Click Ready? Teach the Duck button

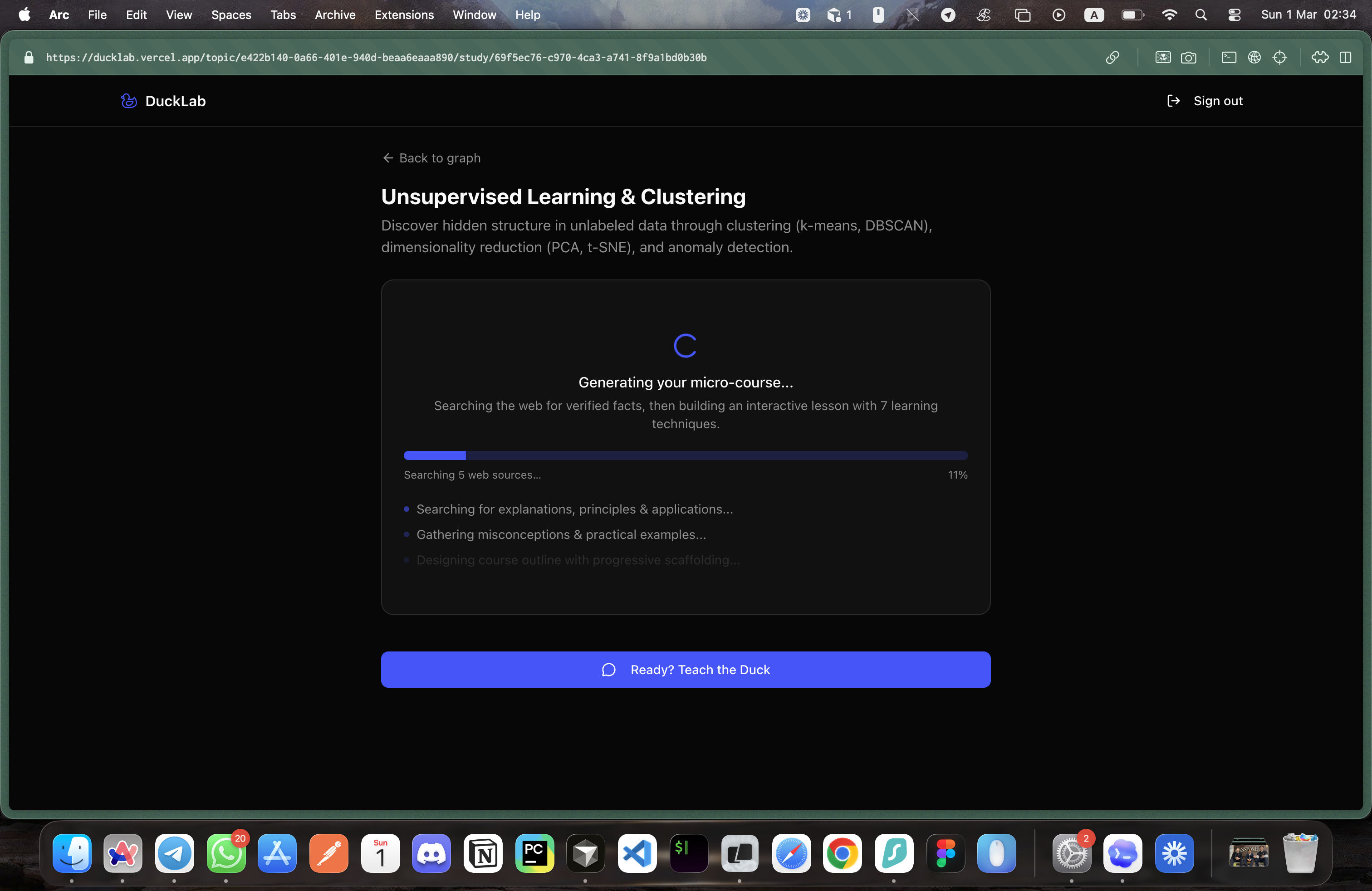pos(686,670)
